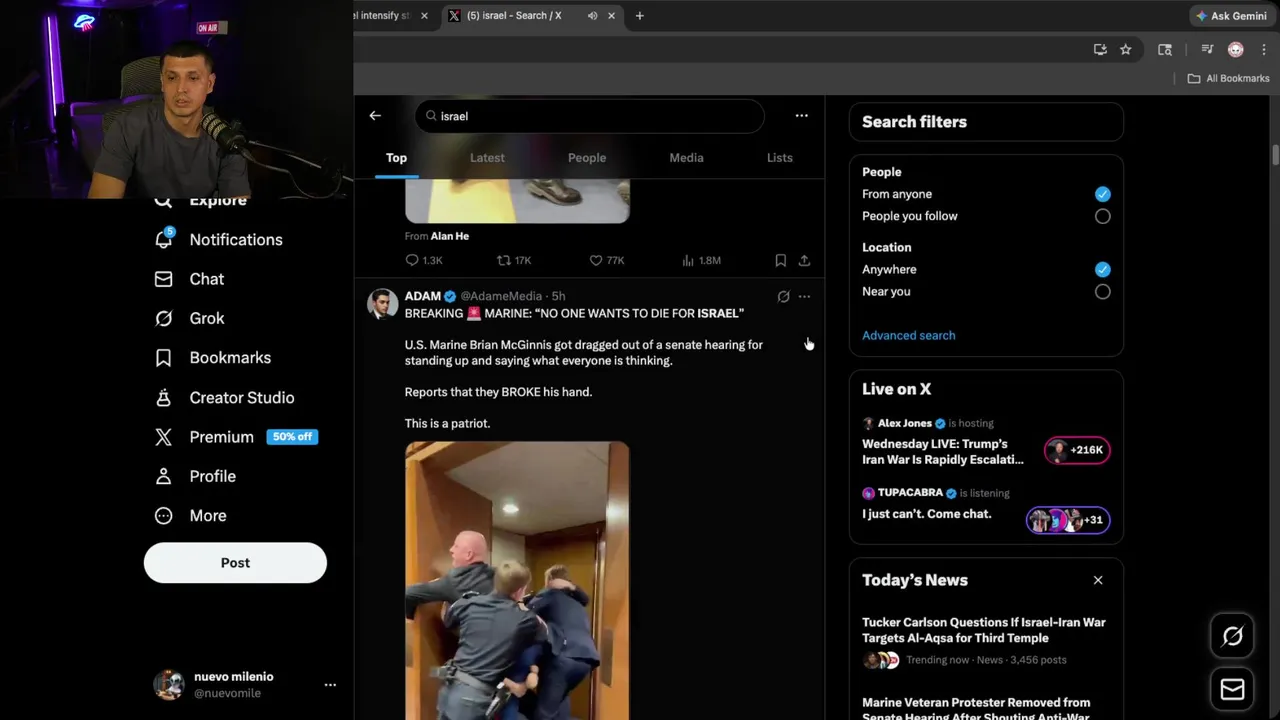The width and height of the screenshot is (1280, 720).
Task: Open the Chat envelope icon in sidebar
Action: click(x=164, y=279)
